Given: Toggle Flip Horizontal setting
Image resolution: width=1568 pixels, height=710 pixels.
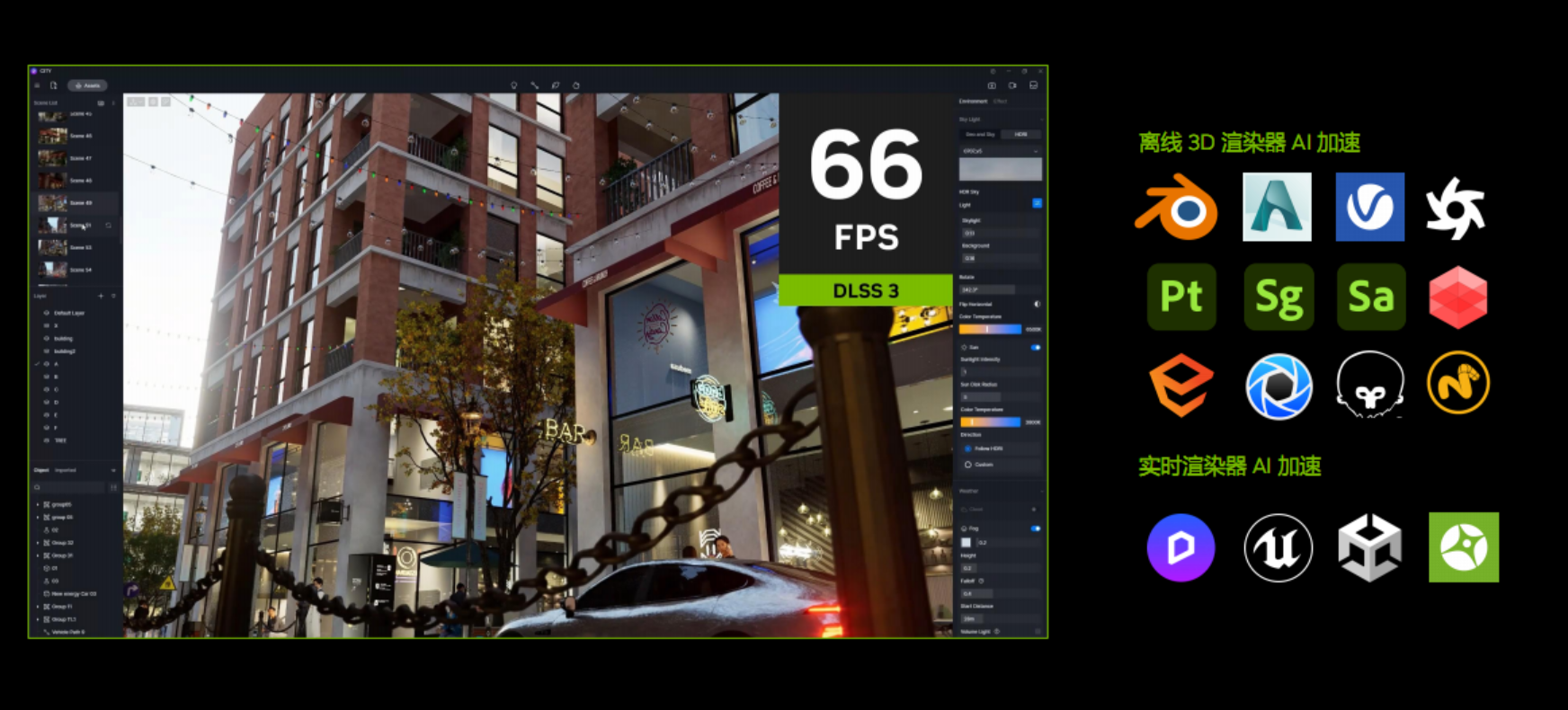Looking at the screenshot, I should 1037,304.
